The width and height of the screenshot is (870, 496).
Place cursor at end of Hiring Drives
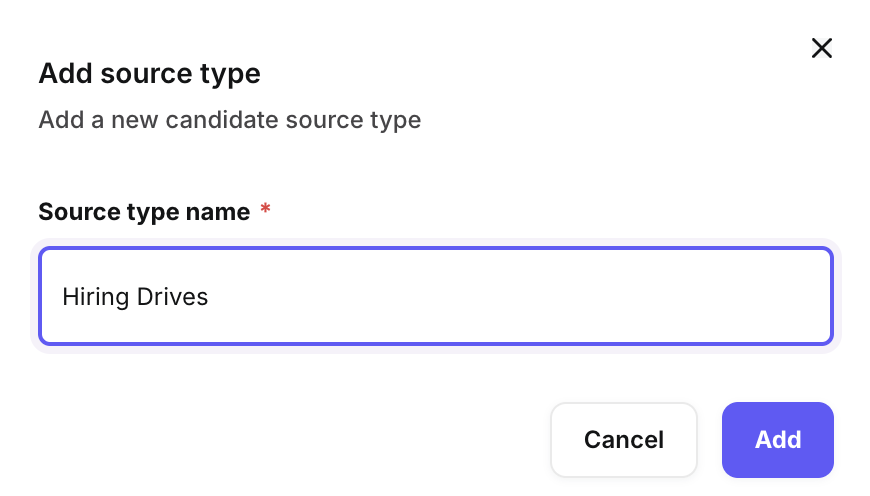coord(209,297)
